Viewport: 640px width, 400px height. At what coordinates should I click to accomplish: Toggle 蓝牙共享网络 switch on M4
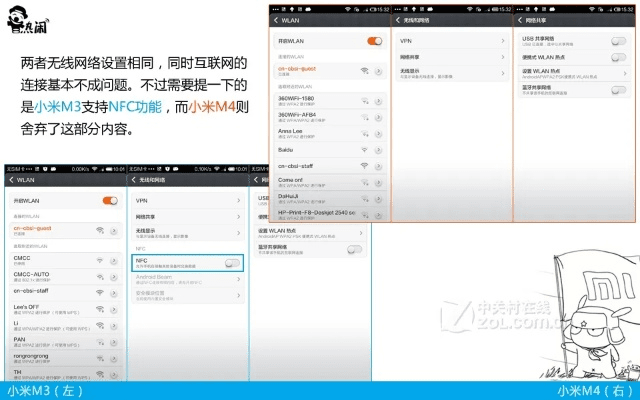pos(619,90)
